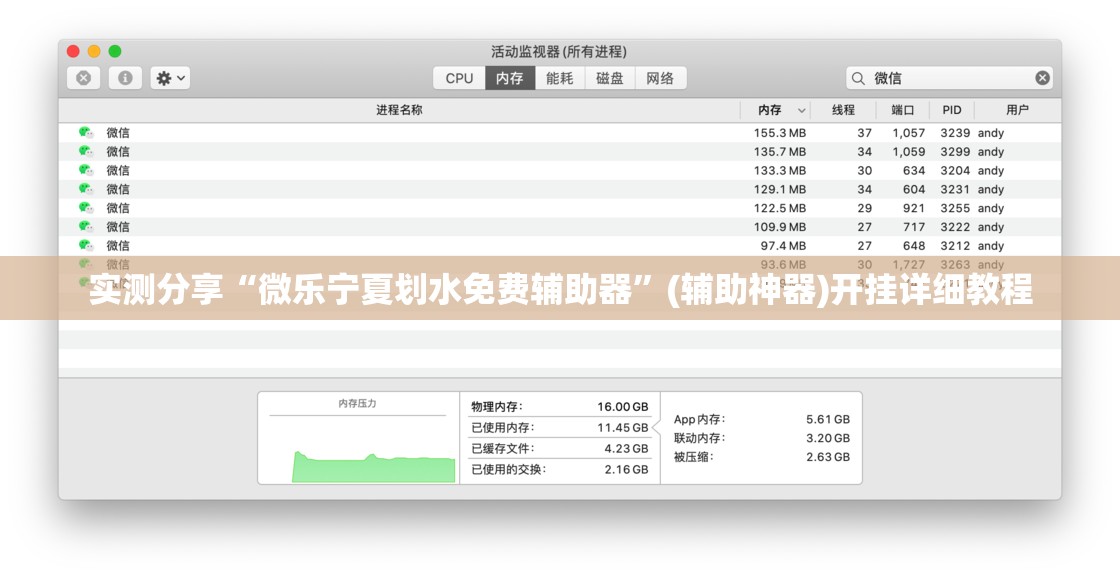The height and width of the screenshot is (577, 1120).
Task: Click the WeChat icon in the 155.3 MB row
Action: tap(86, 132)
